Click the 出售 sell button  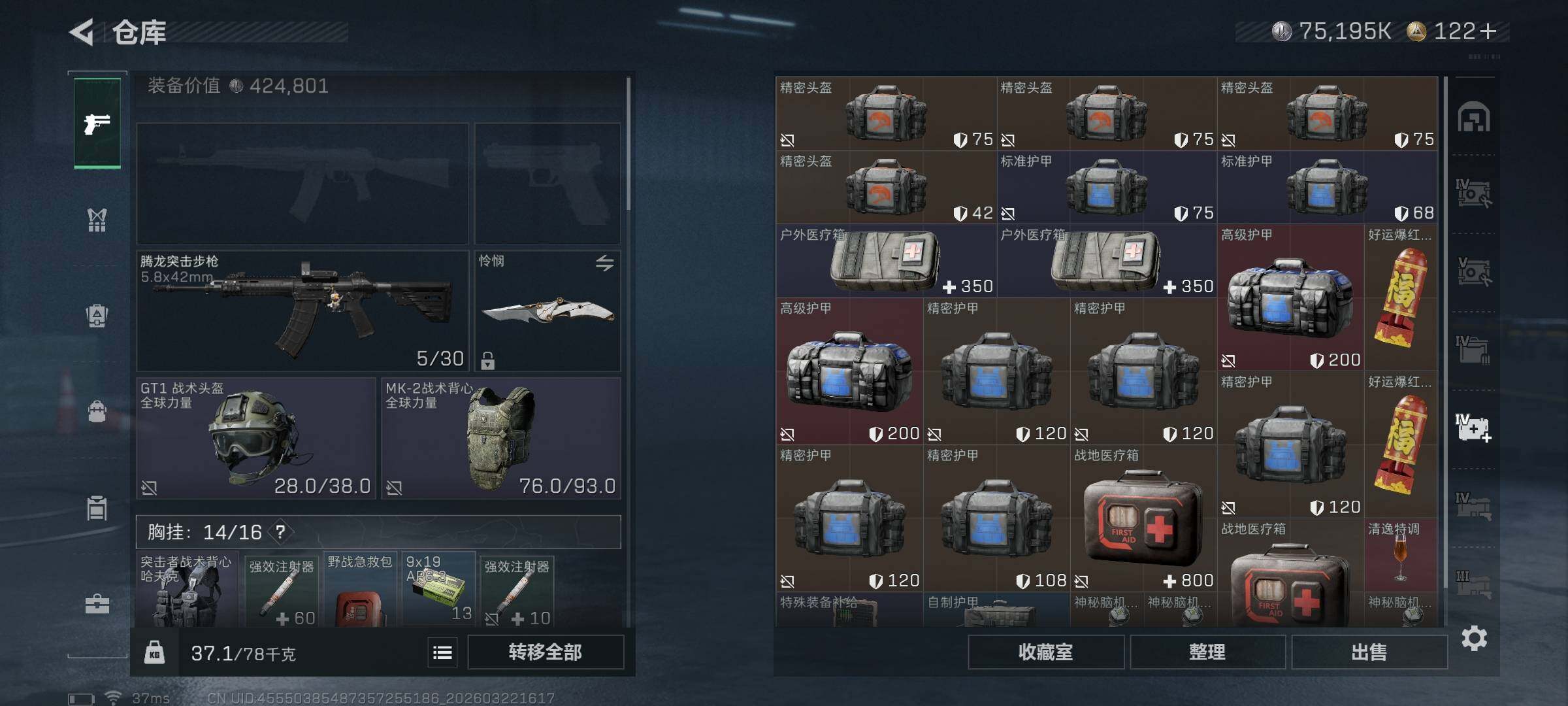(1369, 652)
